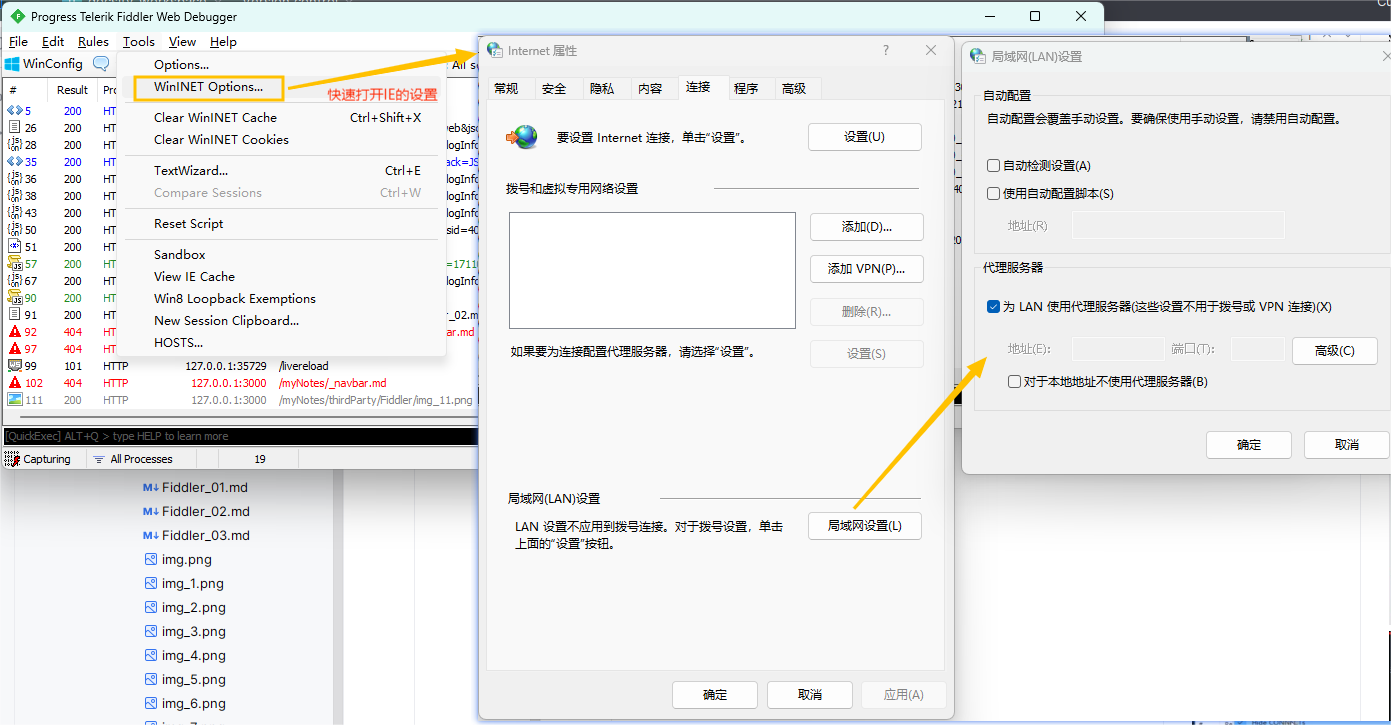This screenshot has width=1391, height=725.
Task: Switch to the 隐私 tab
Action: 602,88
